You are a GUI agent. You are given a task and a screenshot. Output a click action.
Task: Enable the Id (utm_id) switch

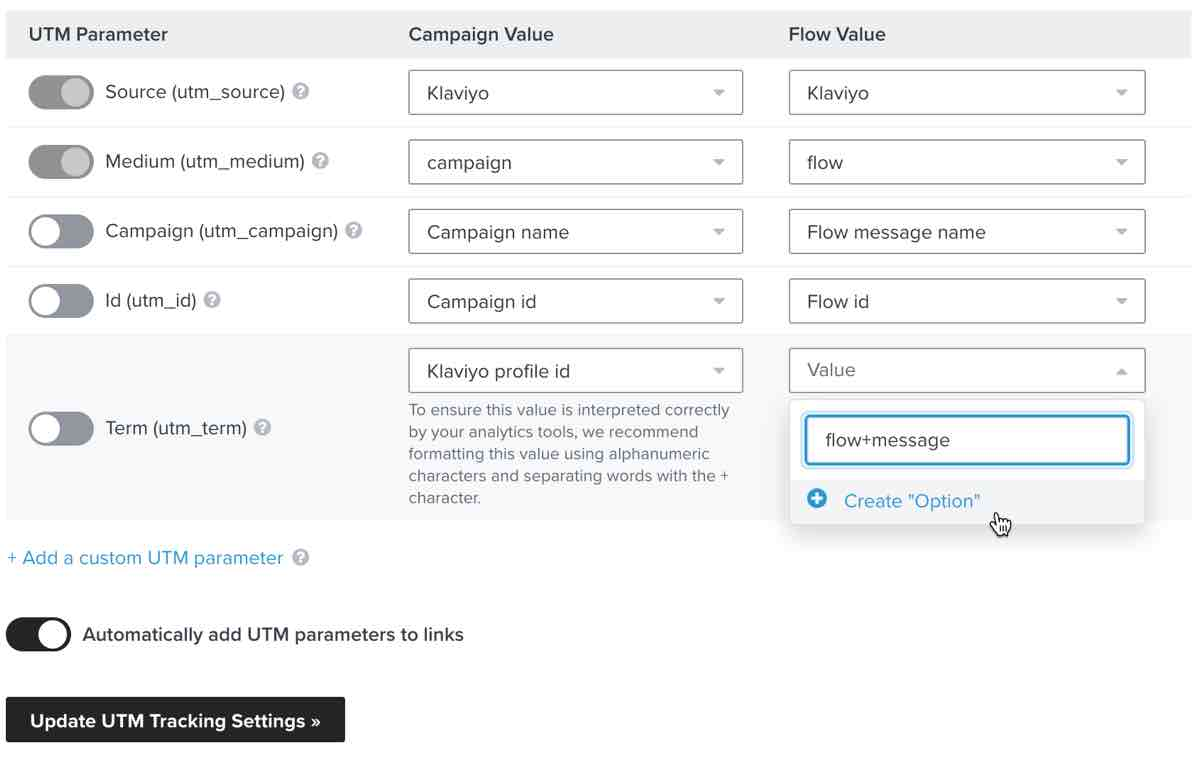60,300
